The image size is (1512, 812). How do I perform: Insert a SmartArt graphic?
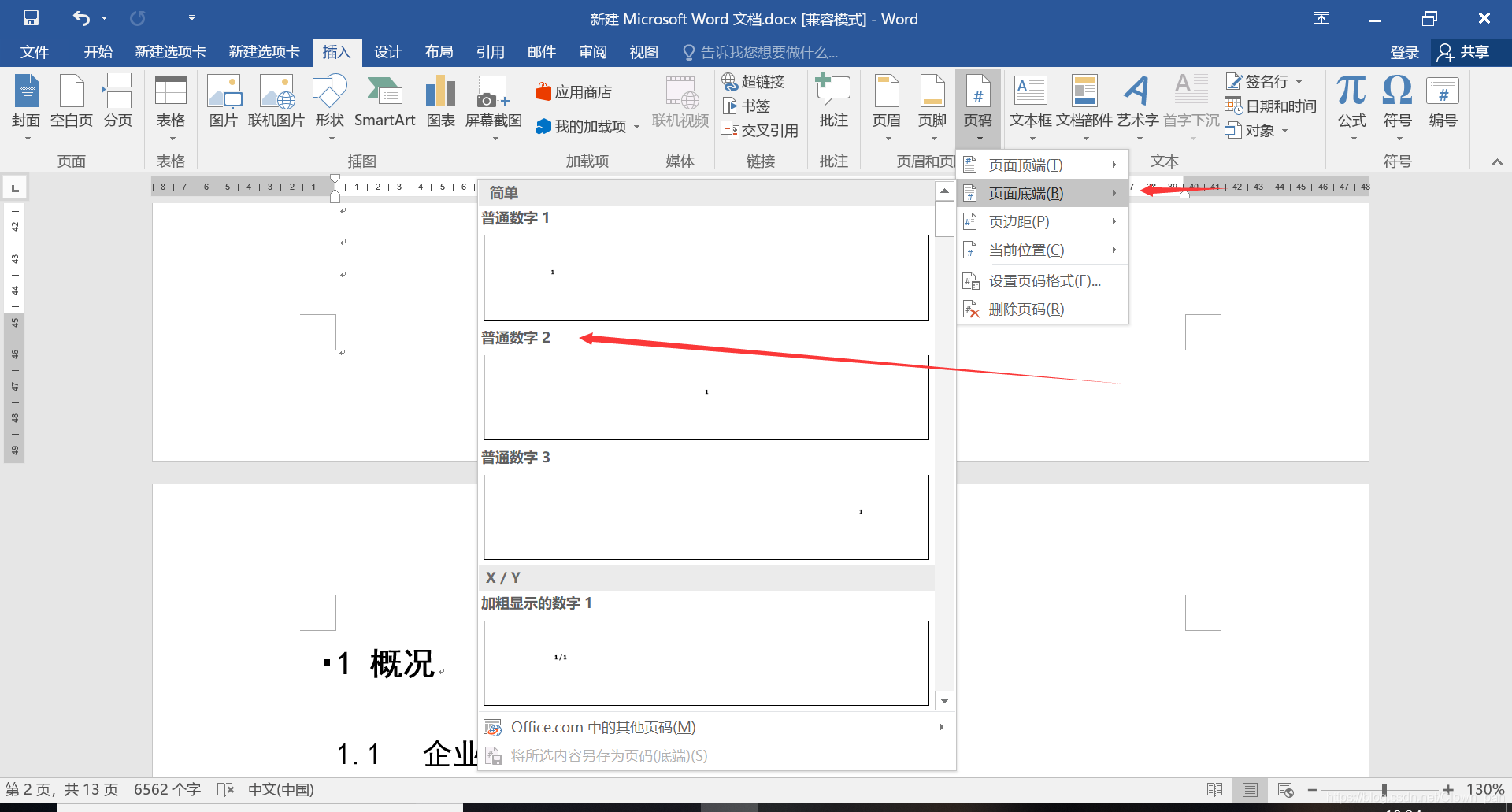tap(384, 102)
